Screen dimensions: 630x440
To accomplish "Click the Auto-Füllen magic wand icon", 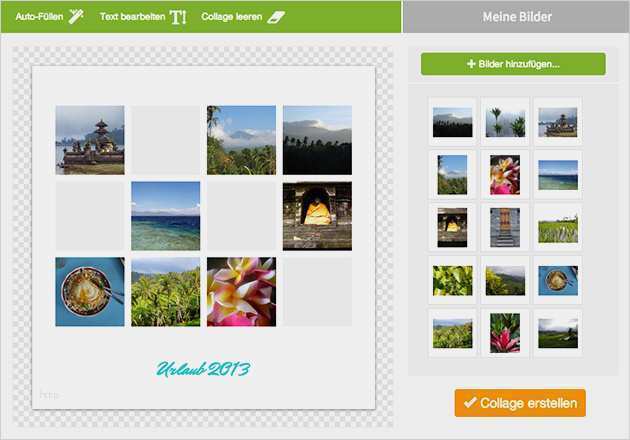I will (76, 16).
